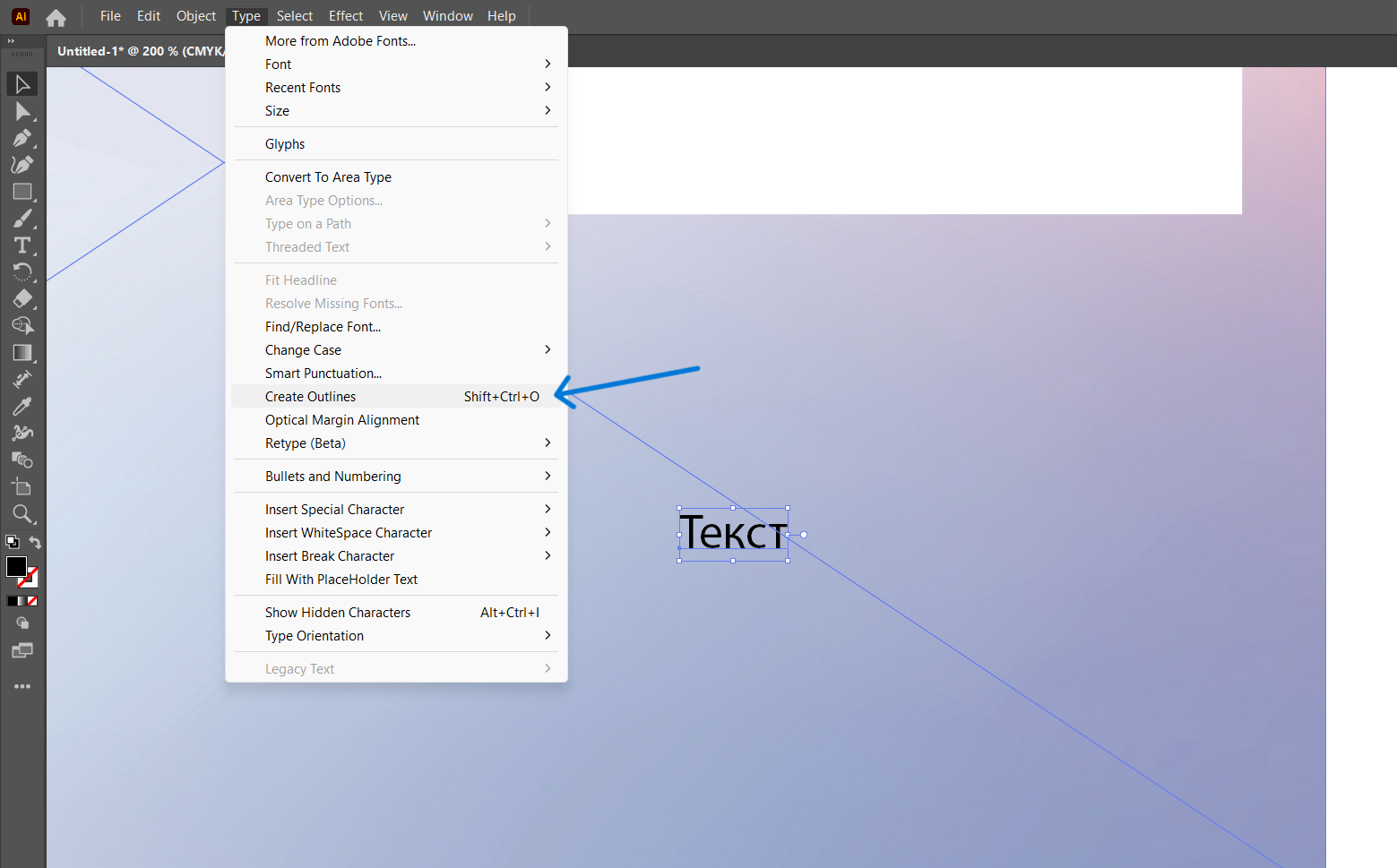The height and width of the screenshot is (868, 1397).
Task: Choose Smart Punctuation
Action: click(396, 374)
